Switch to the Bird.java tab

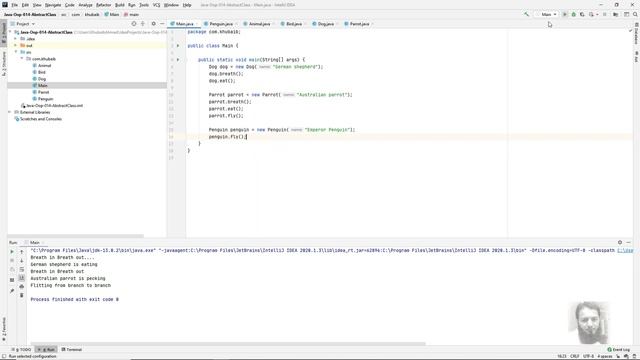(292, 24)
